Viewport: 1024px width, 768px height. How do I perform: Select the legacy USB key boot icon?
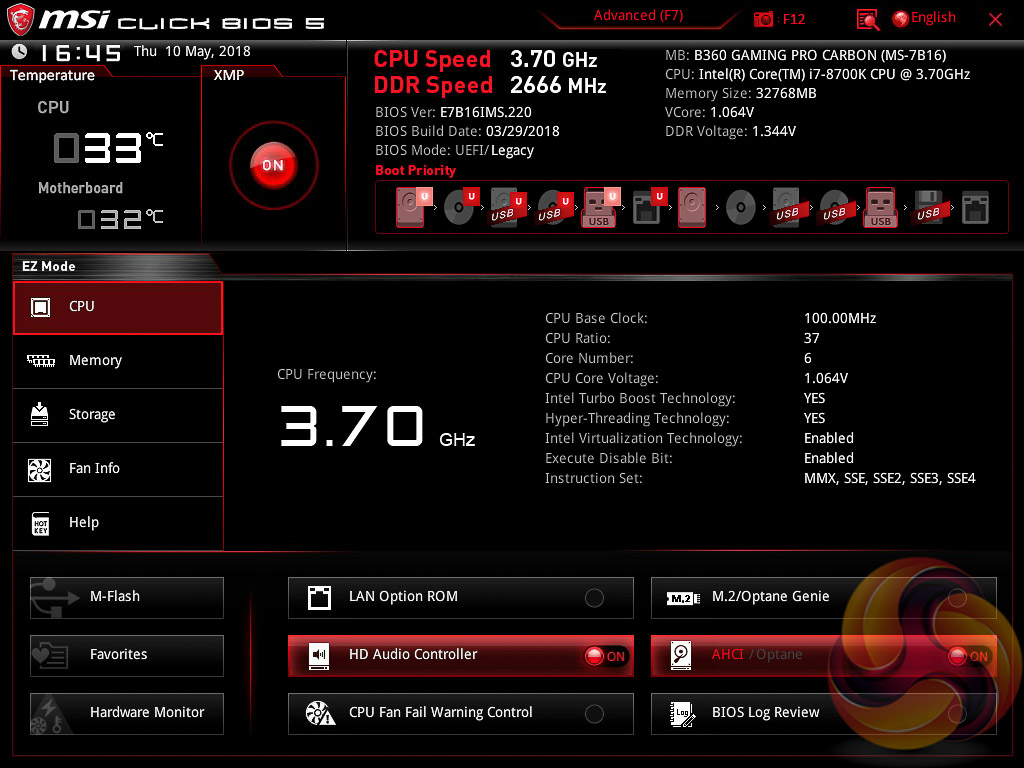881,207
